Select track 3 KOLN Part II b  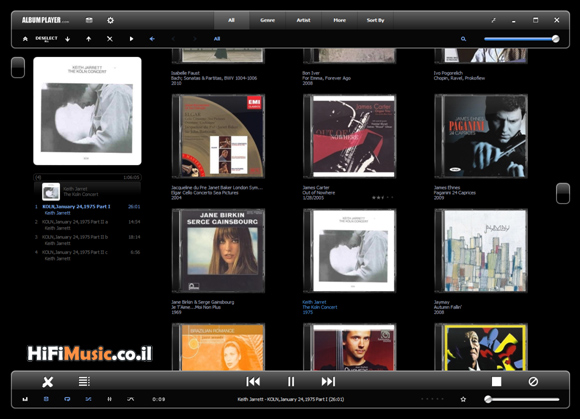pyautogui.click(x=87, y=240)
